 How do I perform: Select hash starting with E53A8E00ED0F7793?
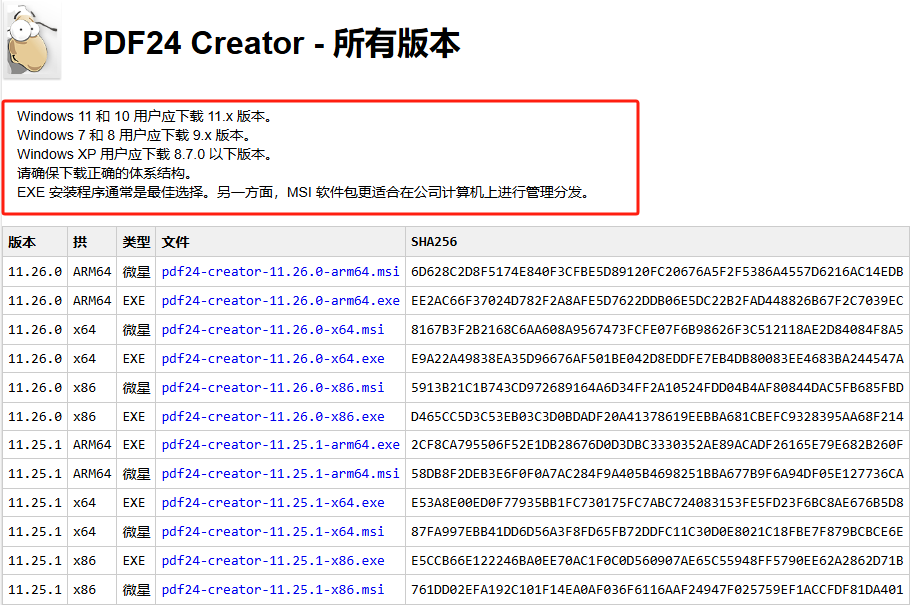click(x=657, y=503)
